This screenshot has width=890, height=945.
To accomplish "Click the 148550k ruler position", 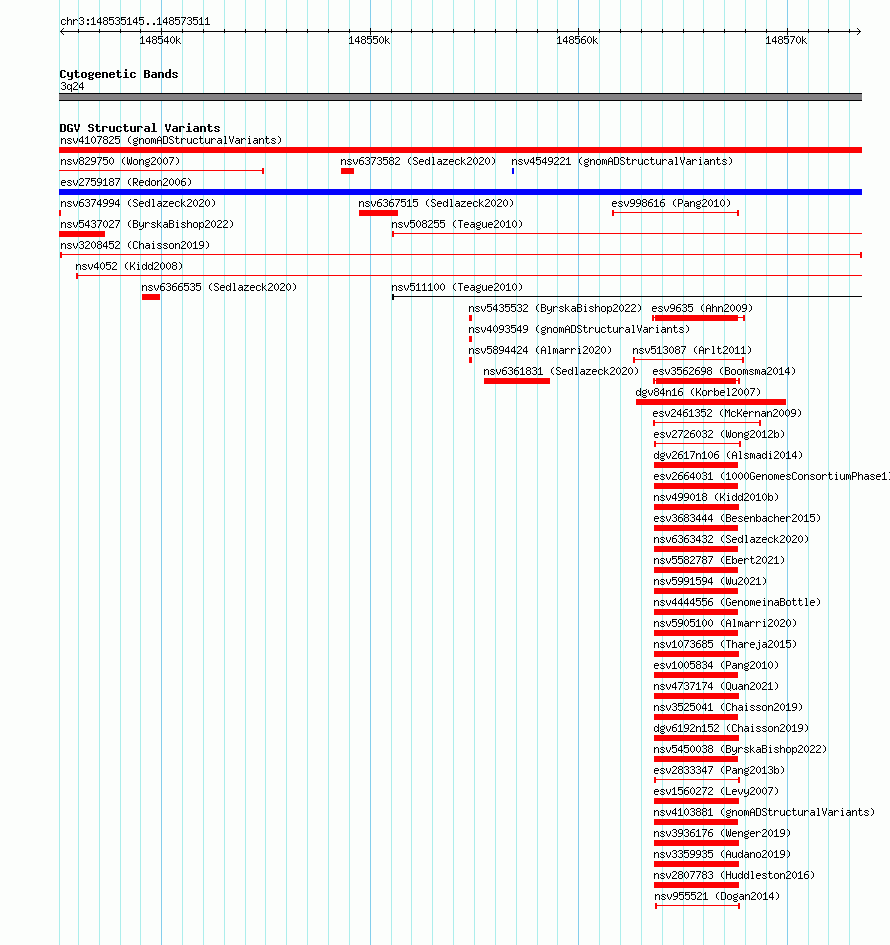I will 369,40.
